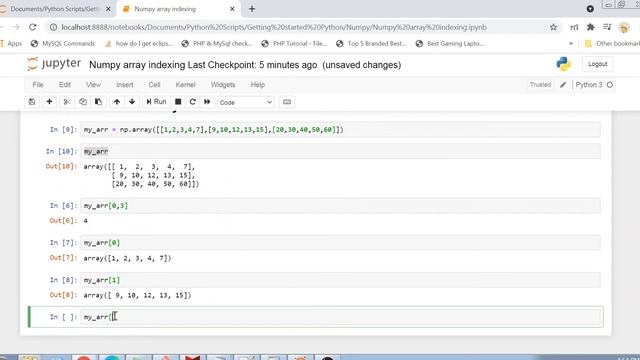Open browser extensions puzzle icon
This screenshot has width=640, height=360.
[590, 27]
